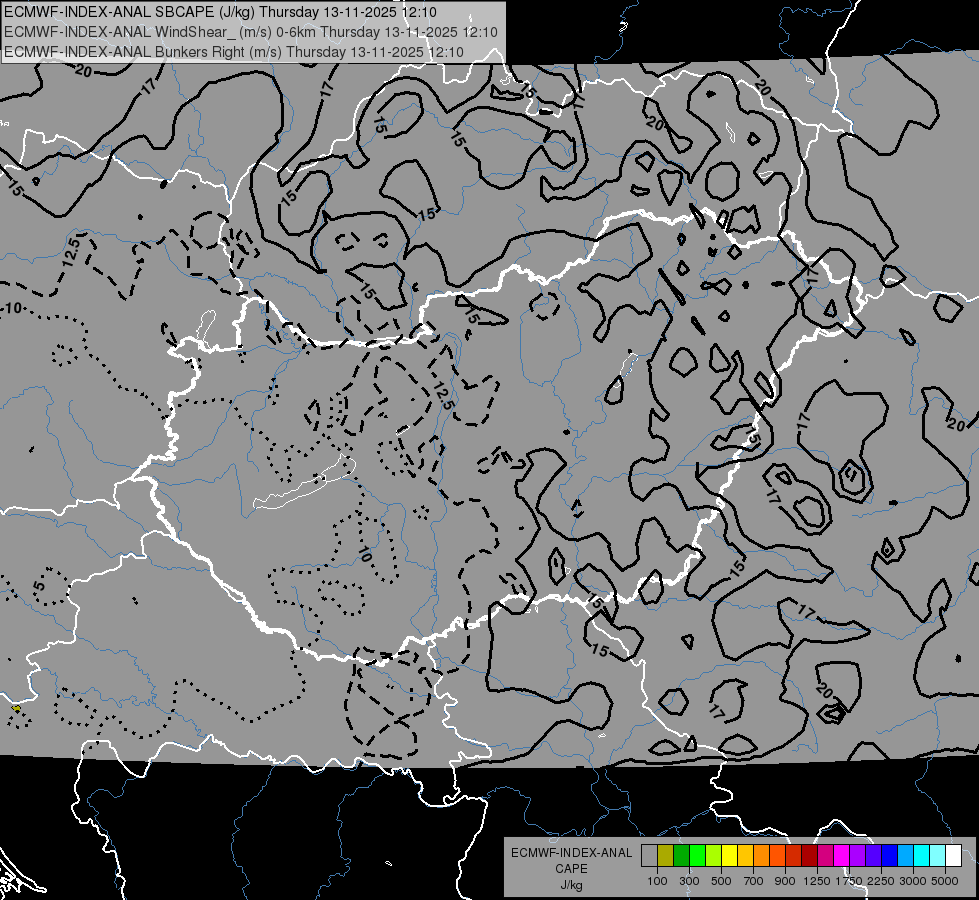Click the 5000 legend value
Viewport: 979px width, 900px height.
pyautogui.click(x=945, y=881)
